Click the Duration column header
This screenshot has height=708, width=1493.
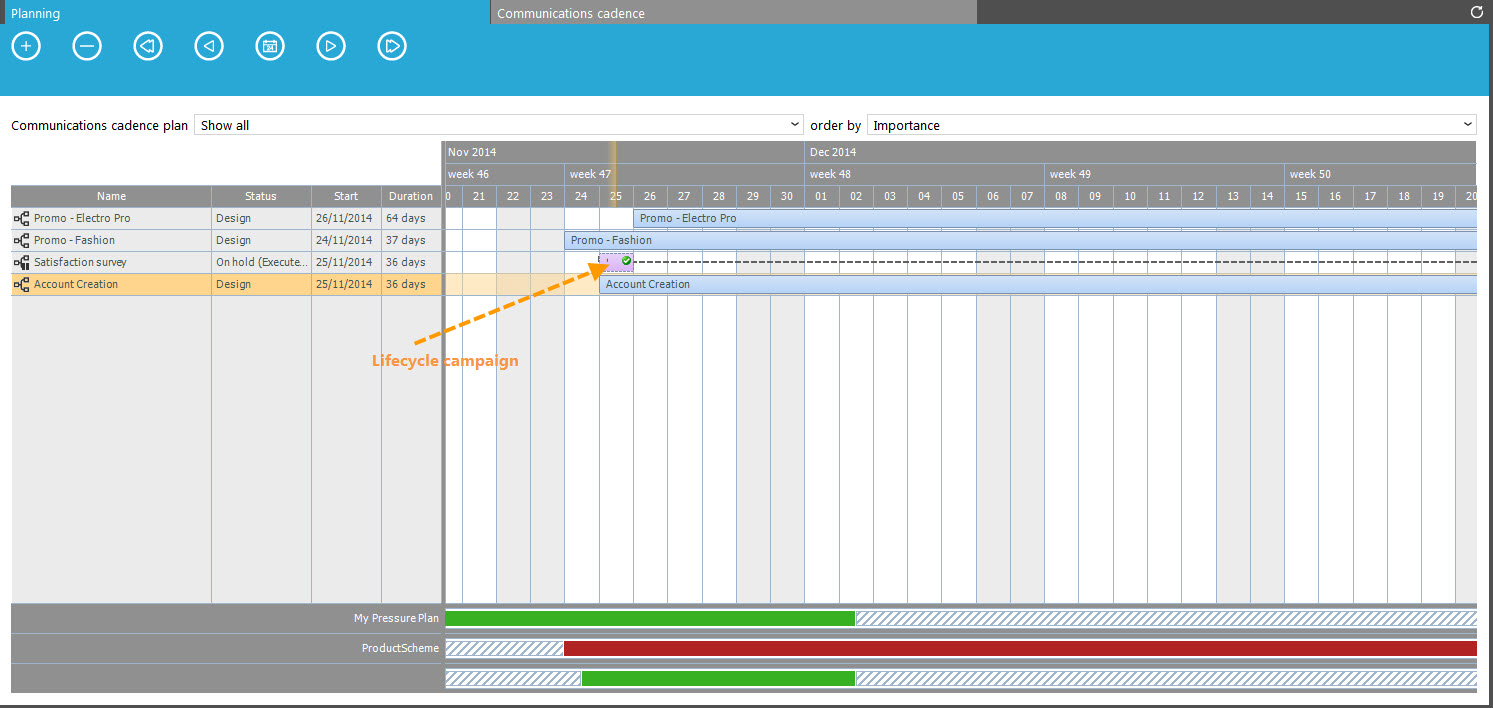(411, 196)
